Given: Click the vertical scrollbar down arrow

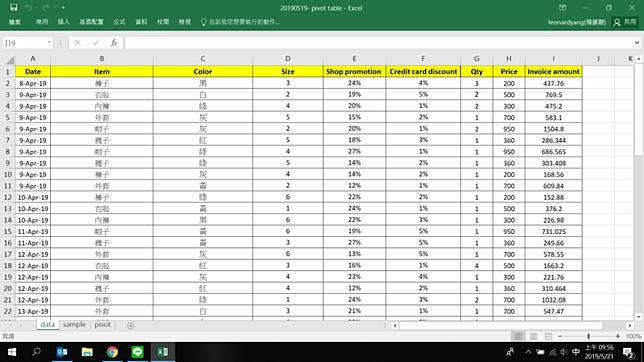Looking at the screenshot, I should tap(638, 317).
